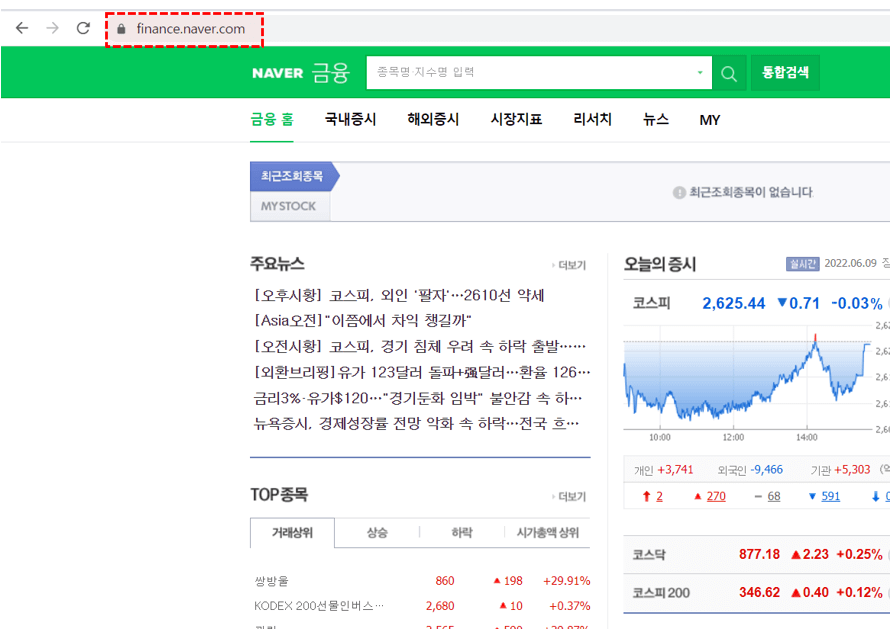This screenshot has height=636, width=893.
Task: Open news 뉴욕증시, 경제성장률 전망 악화
Action: (416, 423)
